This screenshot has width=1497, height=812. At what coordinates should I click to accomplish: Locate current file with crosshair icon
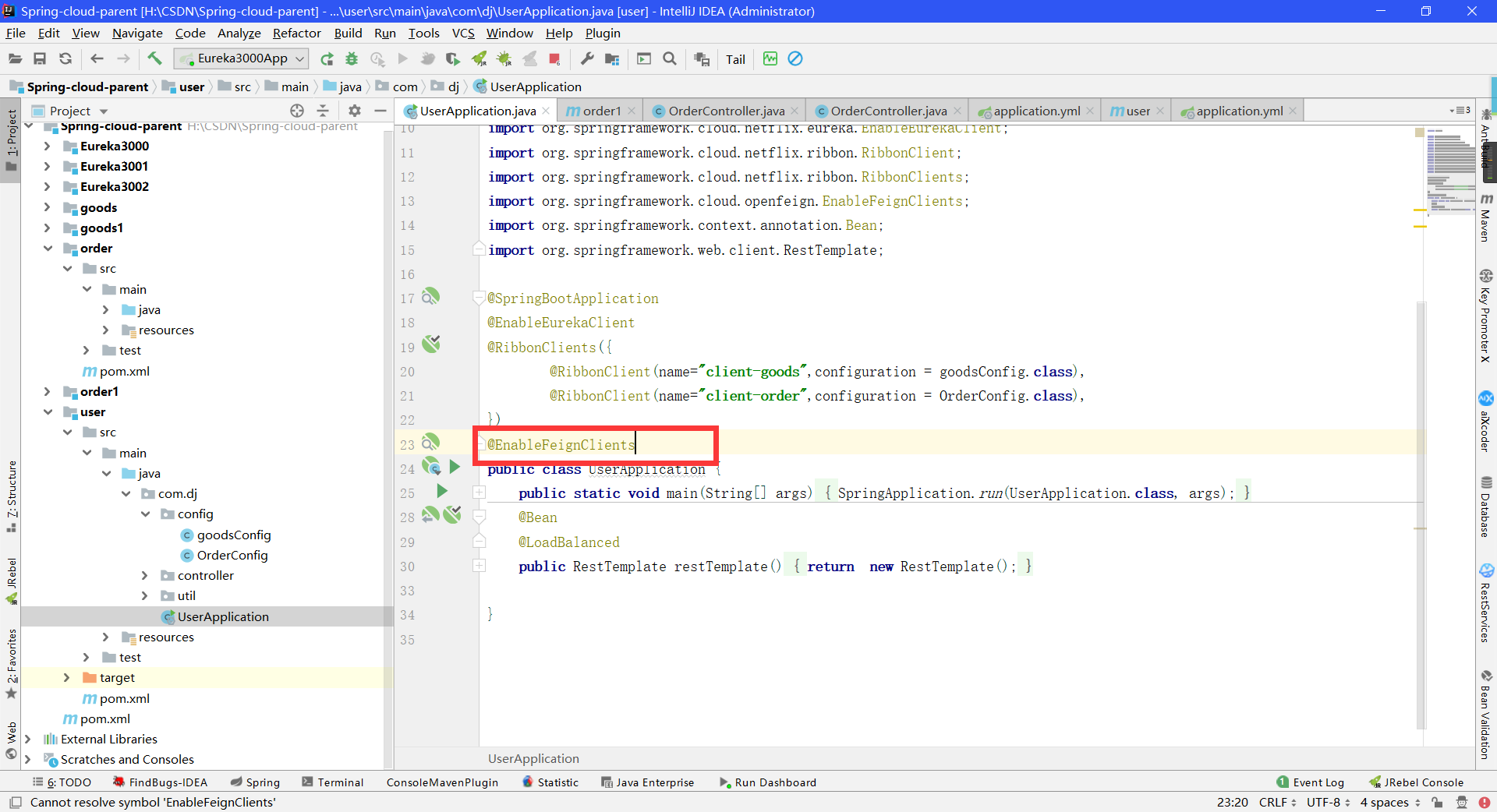[x=296, y=111]
